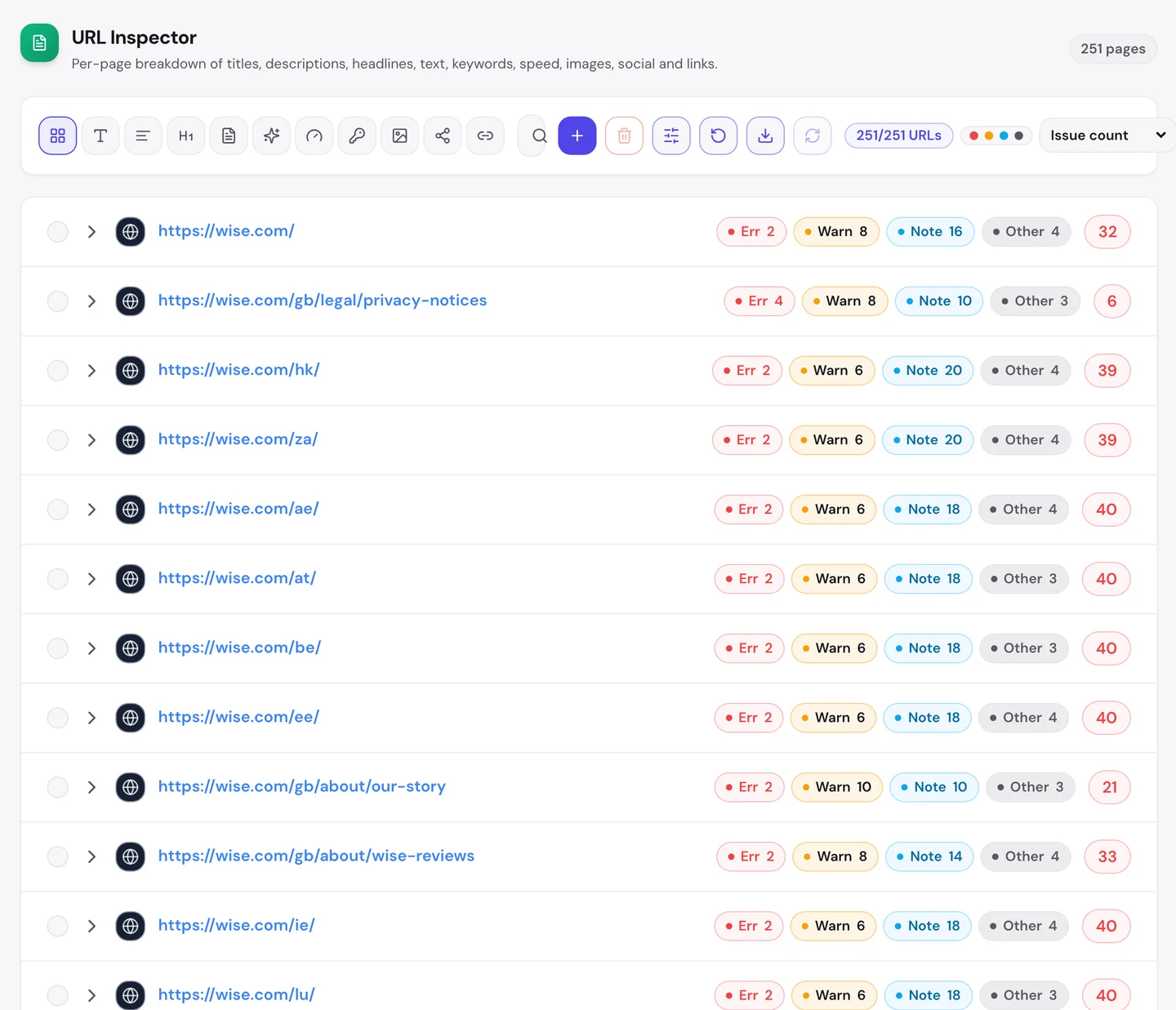Click the social share icon
The image size is (1176, 1010).
[443, 136]
